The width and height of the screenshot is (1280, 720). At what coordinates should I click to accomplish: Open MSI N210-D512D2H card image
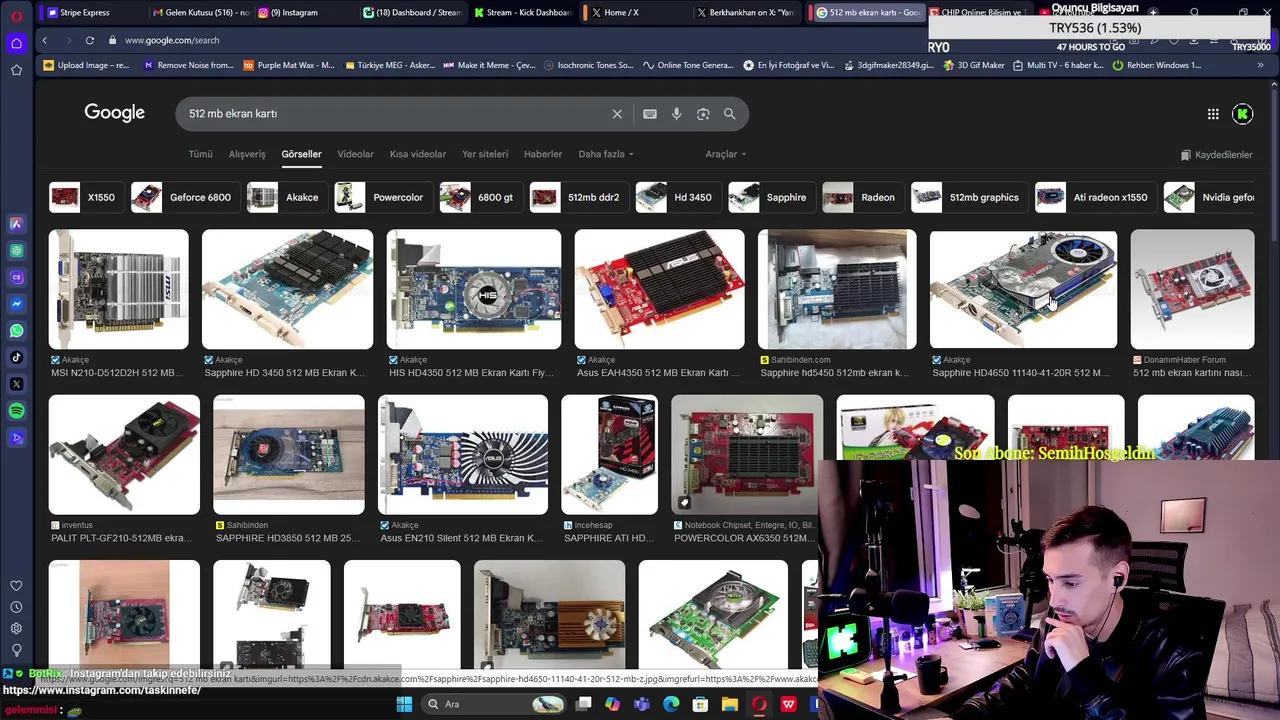coord(118,289)
